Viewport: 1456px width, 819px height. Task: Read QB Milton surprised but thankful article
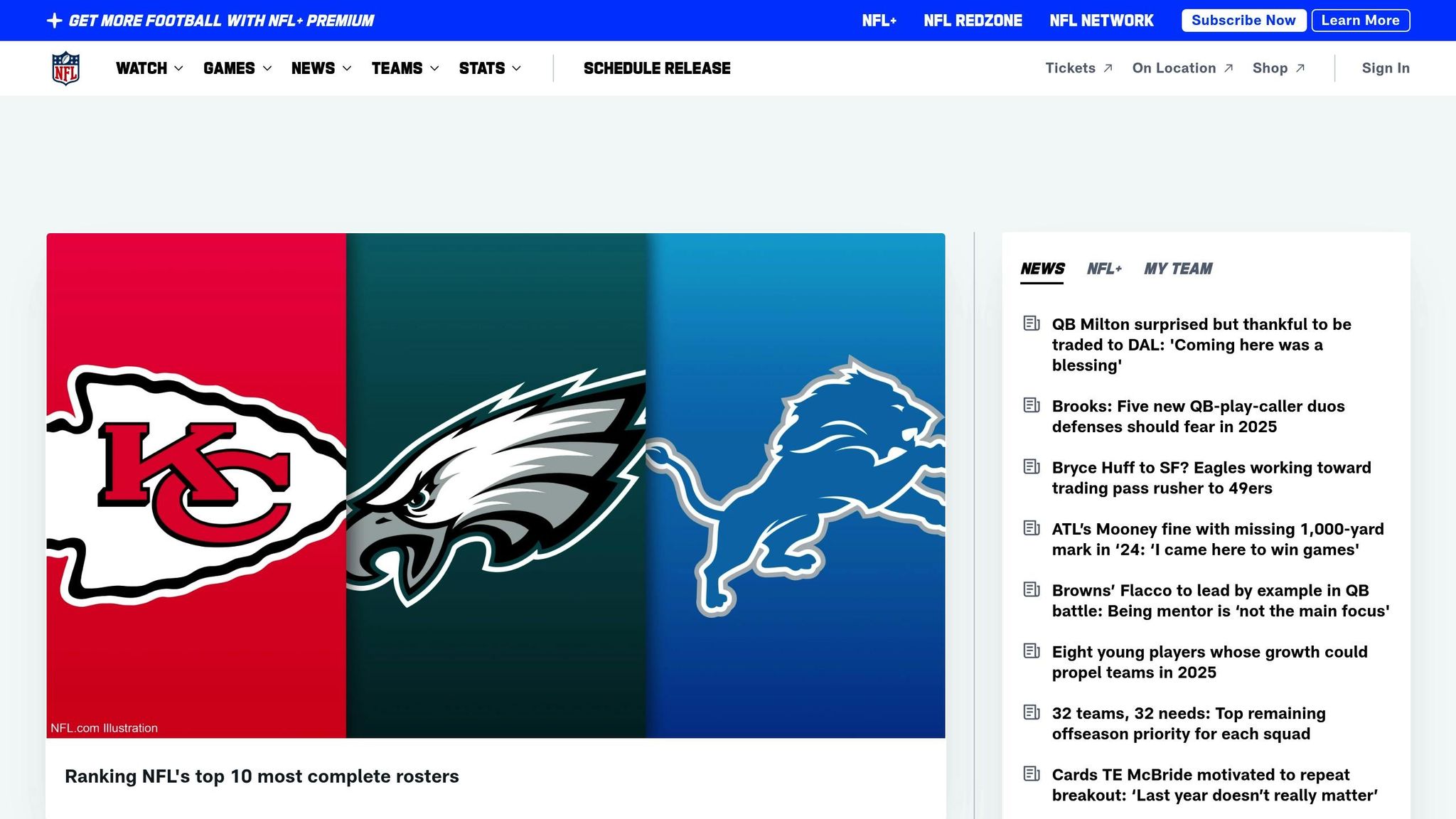click(1201, 345)
